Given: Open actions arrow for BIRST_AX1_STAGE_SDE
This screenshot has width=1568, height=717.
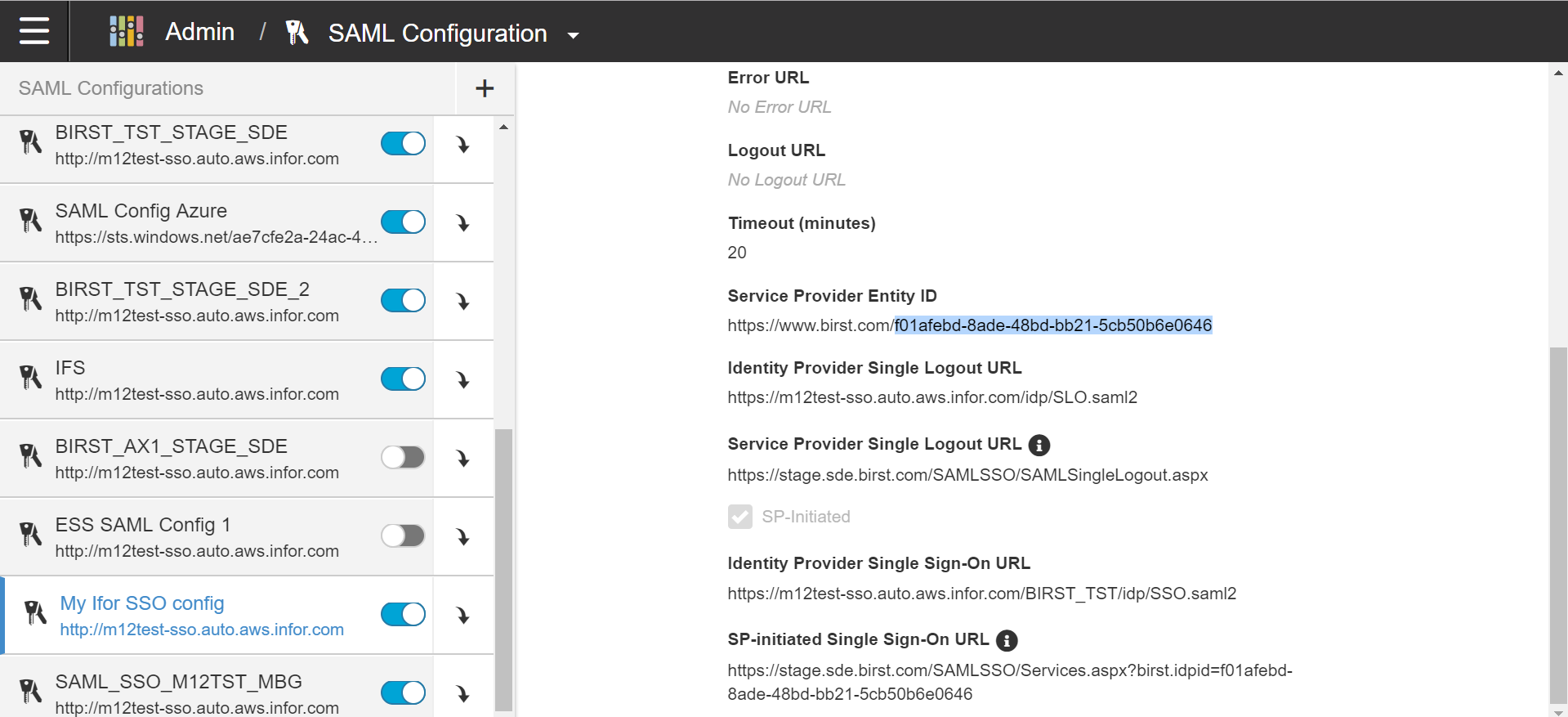Looking at the screenshot, I should [x=463, y=459].
